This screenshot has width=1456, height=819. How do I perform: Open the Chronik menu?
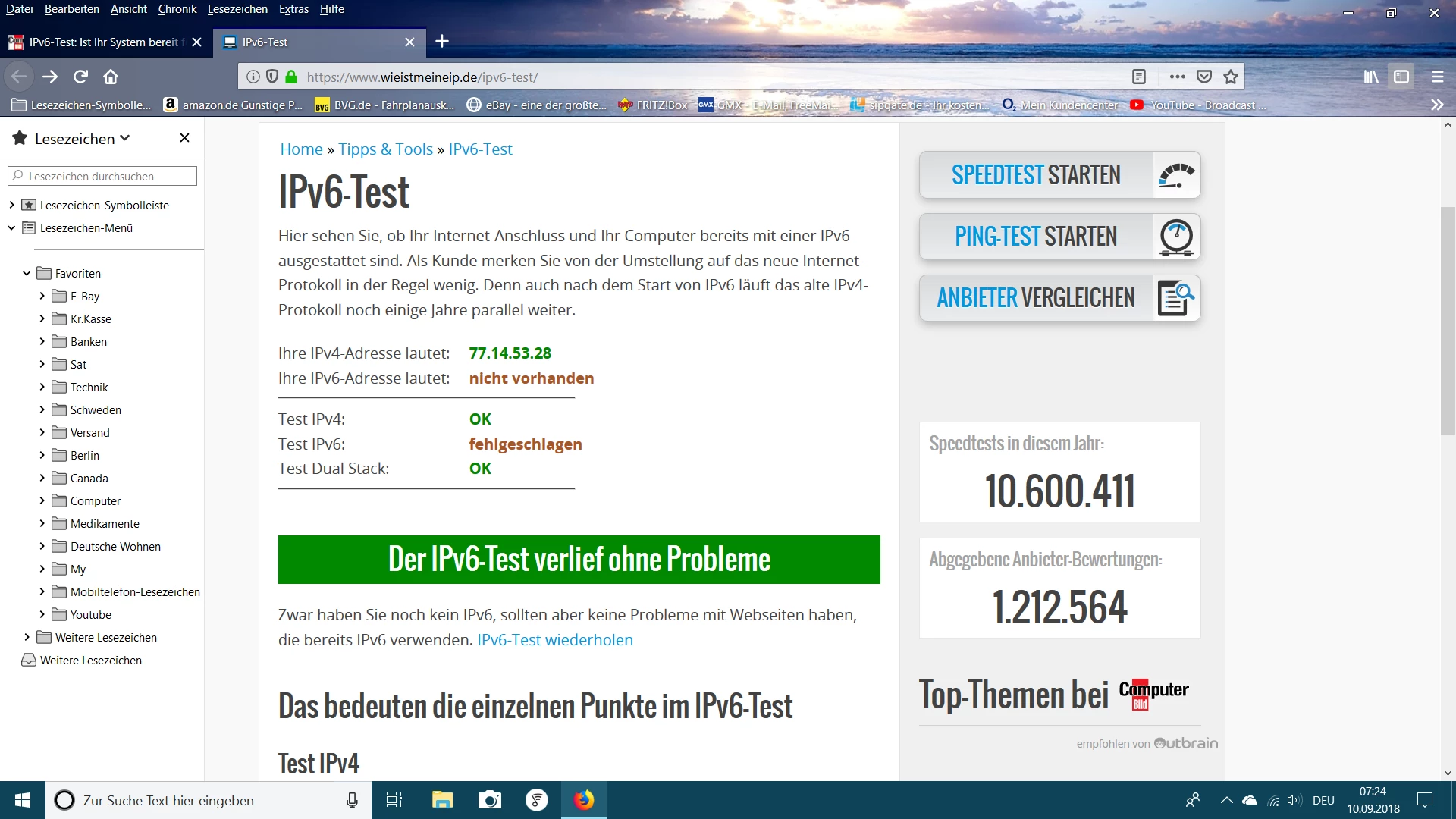tap(177, 9)
